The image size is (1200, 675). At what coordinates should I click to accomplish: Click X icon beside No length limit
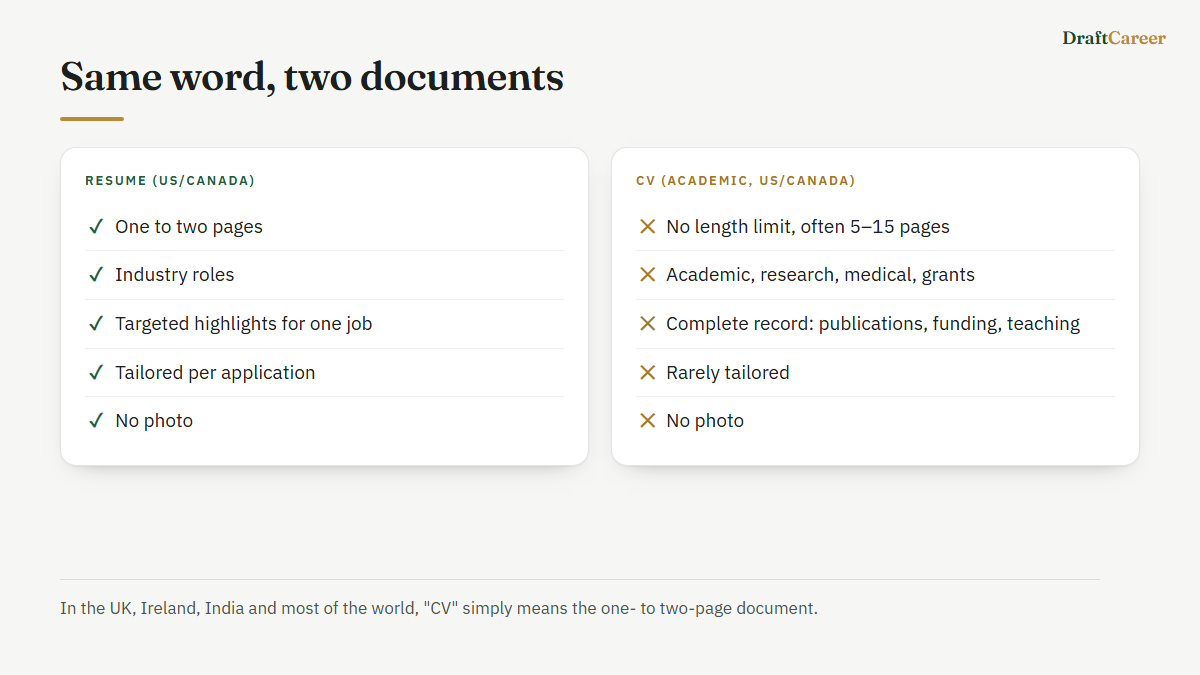(647, 227)
